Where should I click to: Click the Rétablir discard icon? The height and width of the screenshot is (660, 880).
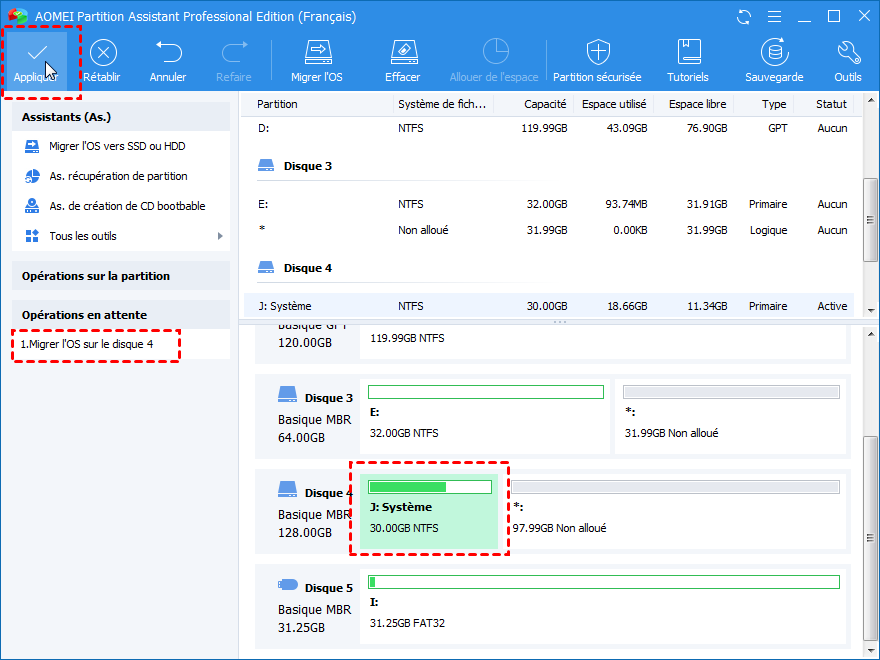[103, 53]
